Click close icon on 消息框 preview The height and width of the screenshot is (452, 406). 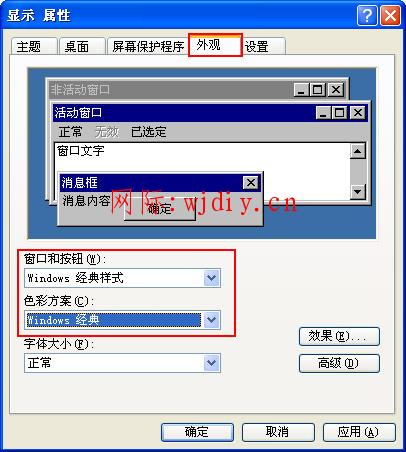[251, 182]
